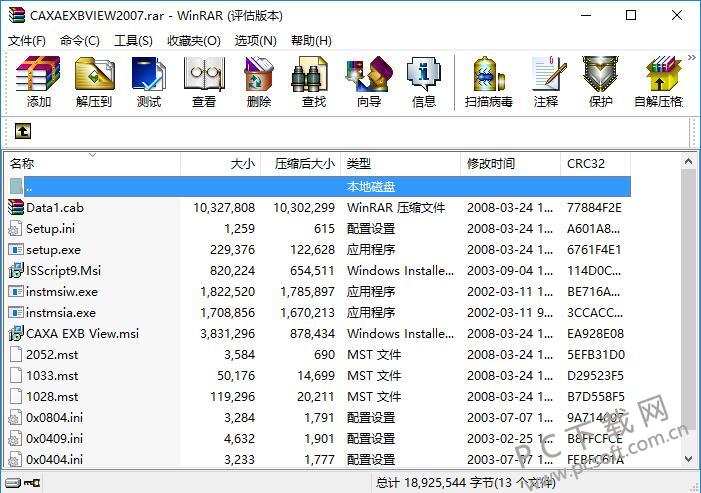Click the setup.exe file icon
Viewport: 701px width, 493px height.
tap(16, 249)
